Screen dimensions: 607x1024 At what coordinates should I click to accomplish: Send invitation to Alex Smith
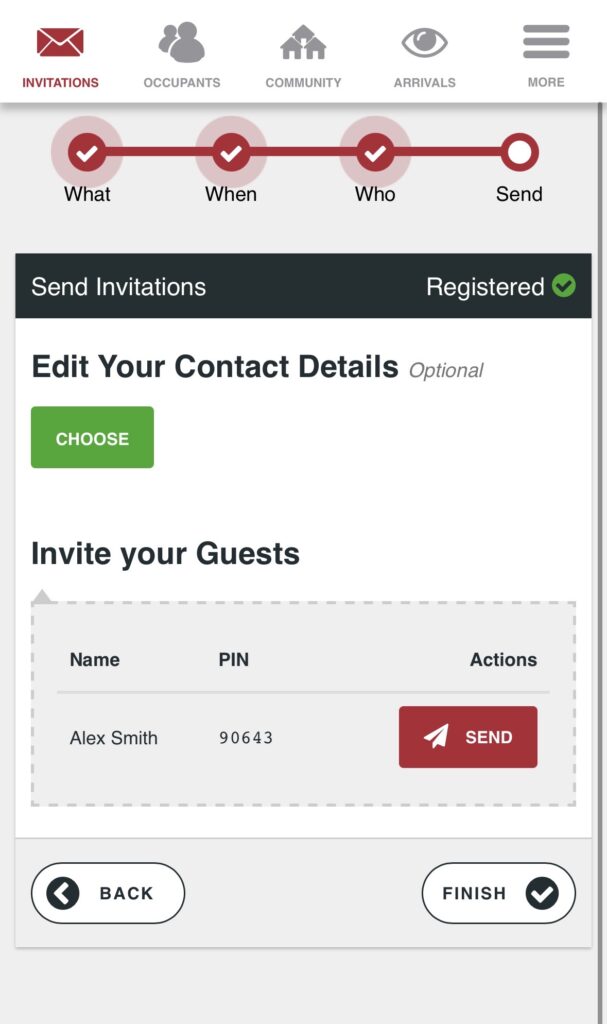click(x=468, y=737)
